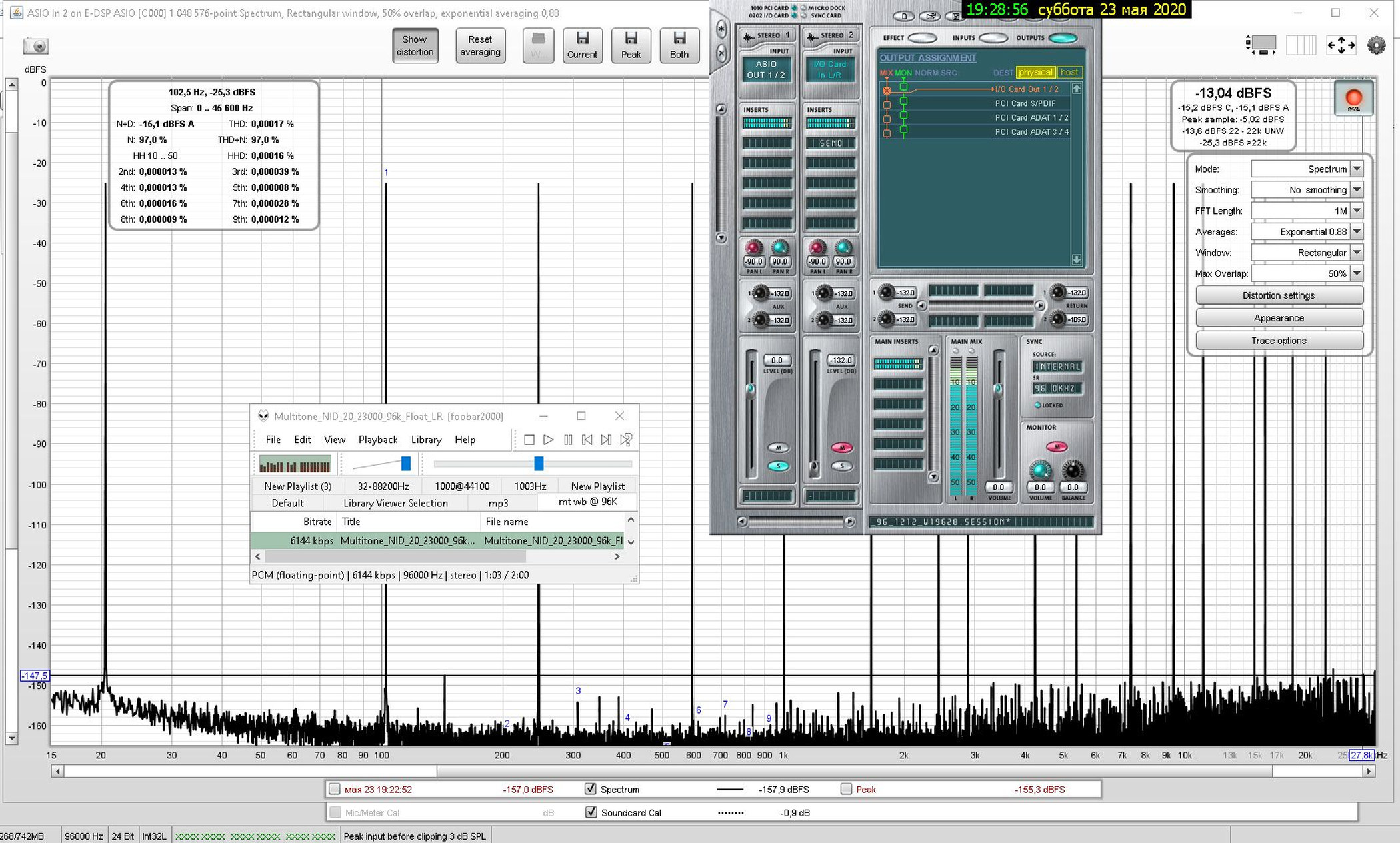Viewport: 1400px width, 843px height.
Task: Save Peak trace with disk icon
Action: pyautogui.click(x=631, y=45)
